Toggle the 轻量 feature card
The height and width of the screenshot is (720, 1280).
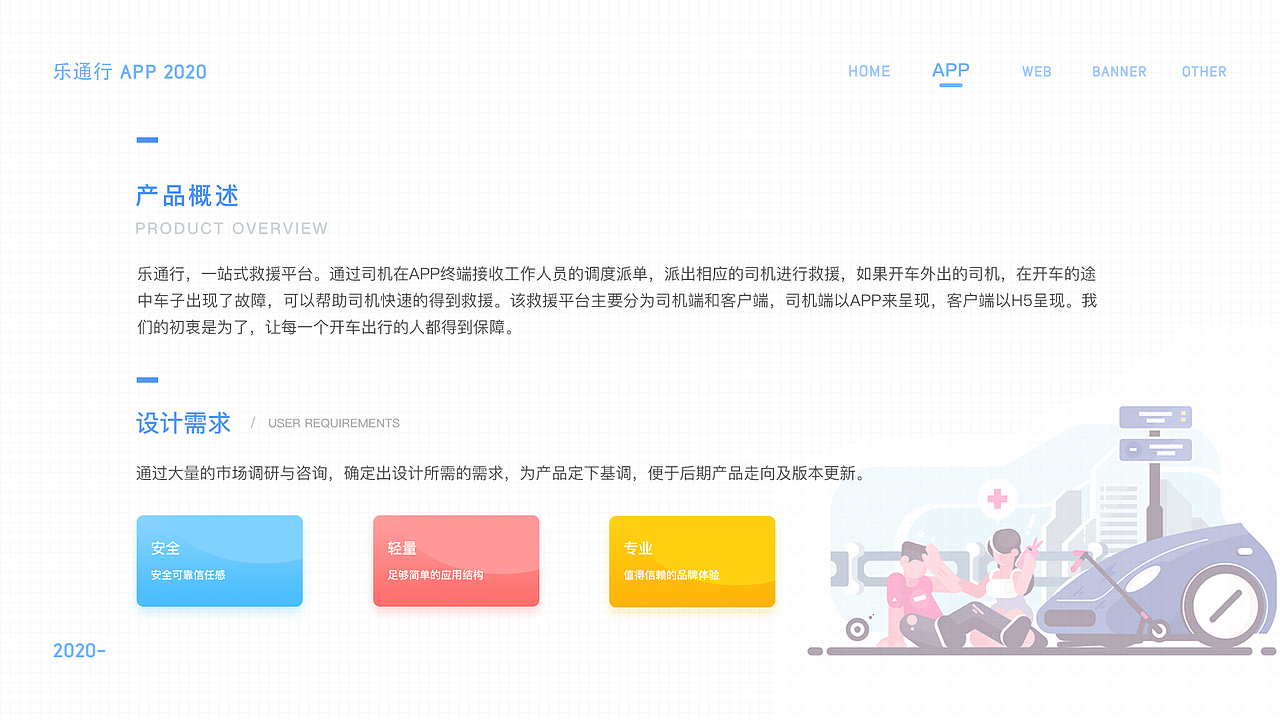tap(456, 560)
